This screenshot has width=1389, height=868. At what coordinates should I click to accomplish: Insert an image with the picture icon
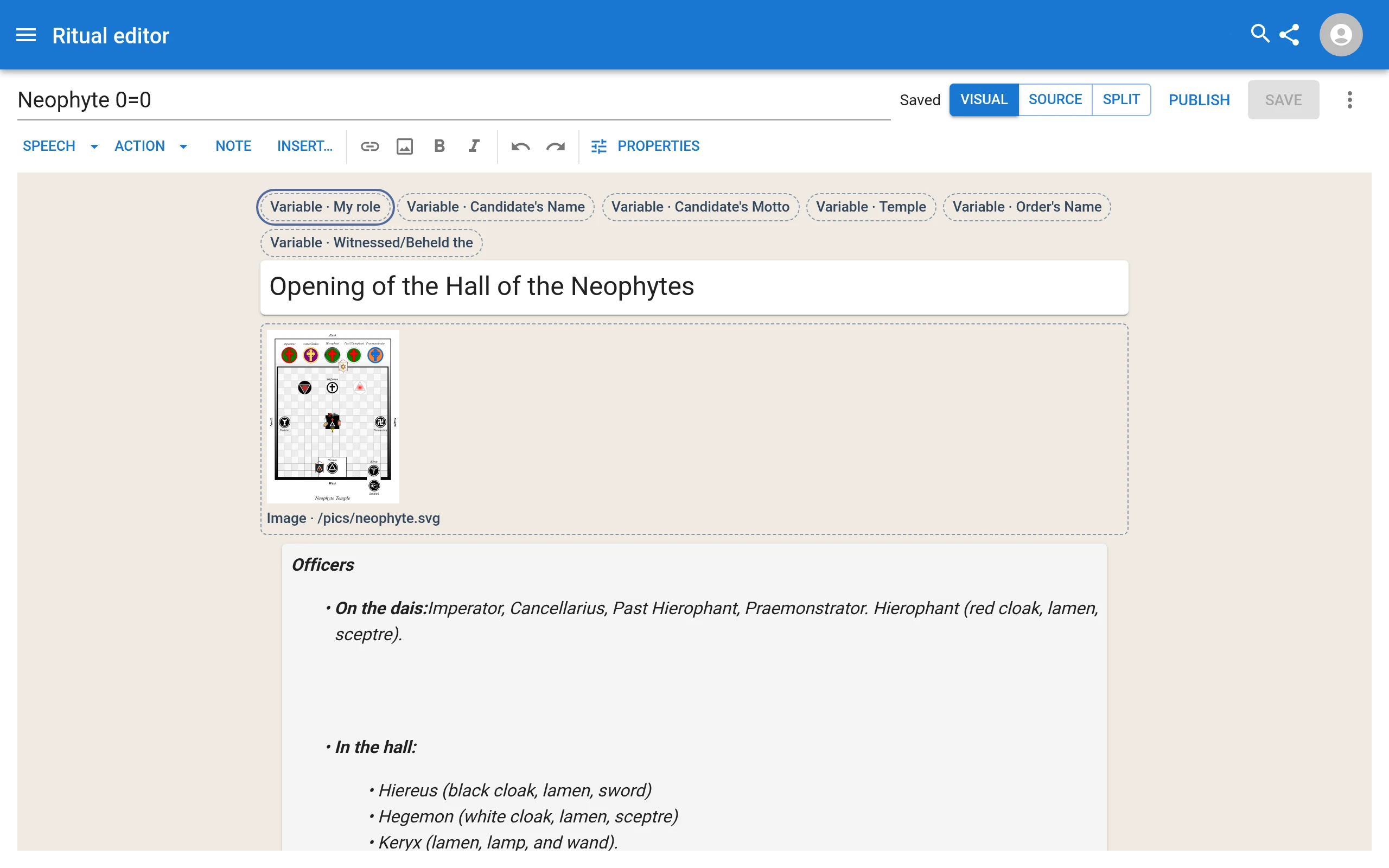405,146
